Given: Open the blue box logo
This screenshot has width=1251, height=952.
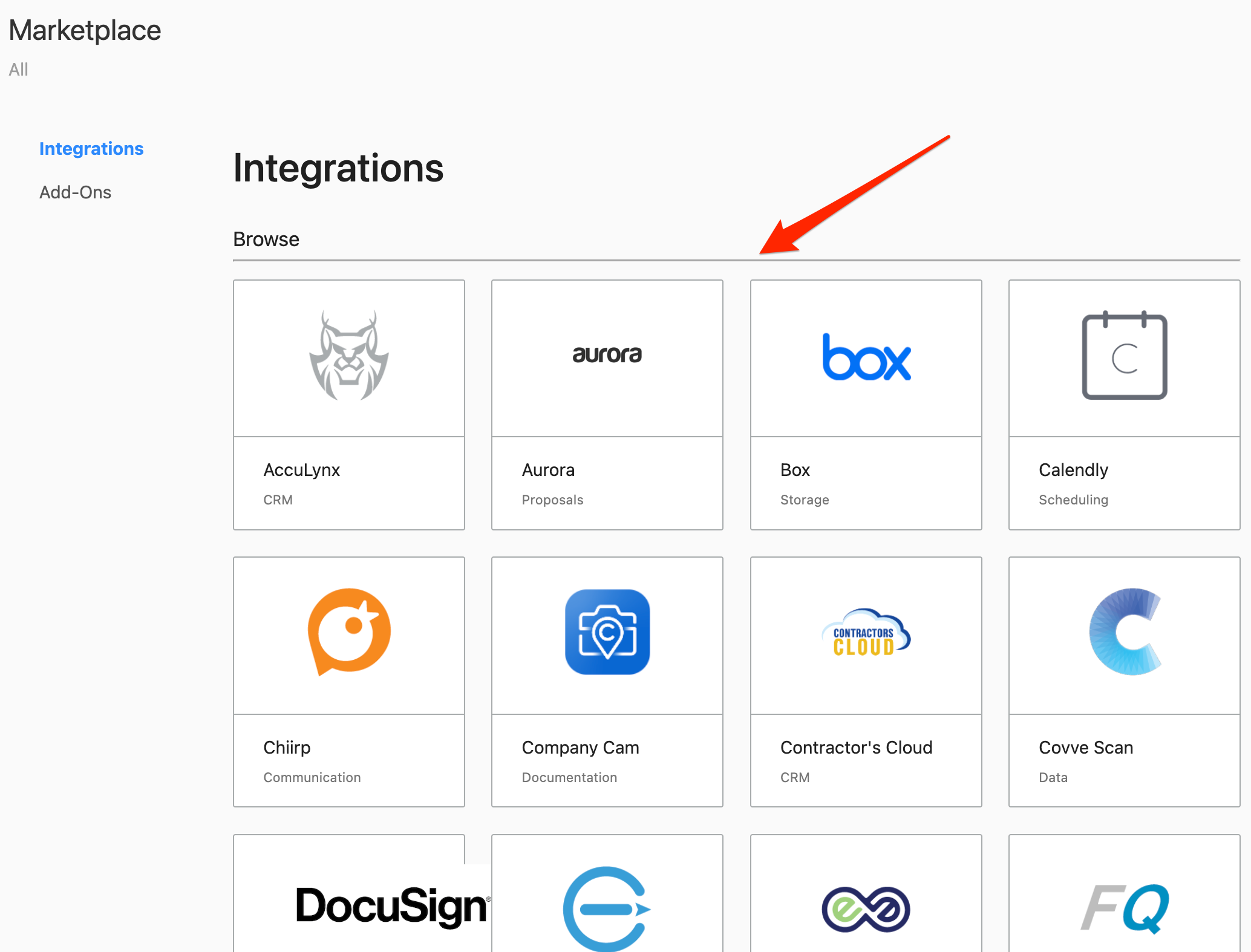Looking at the screenshot, I should click(x=866, y=357).
